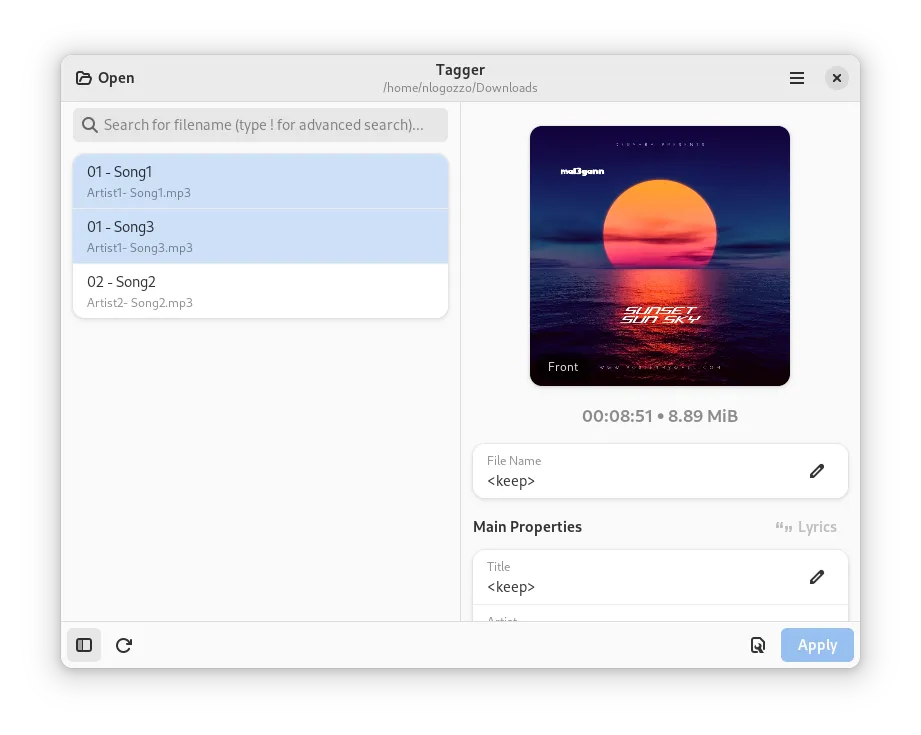This screenshot has height=735, width=921.
Task: Click the pencil icon in Title row
Action: (817, 577)
